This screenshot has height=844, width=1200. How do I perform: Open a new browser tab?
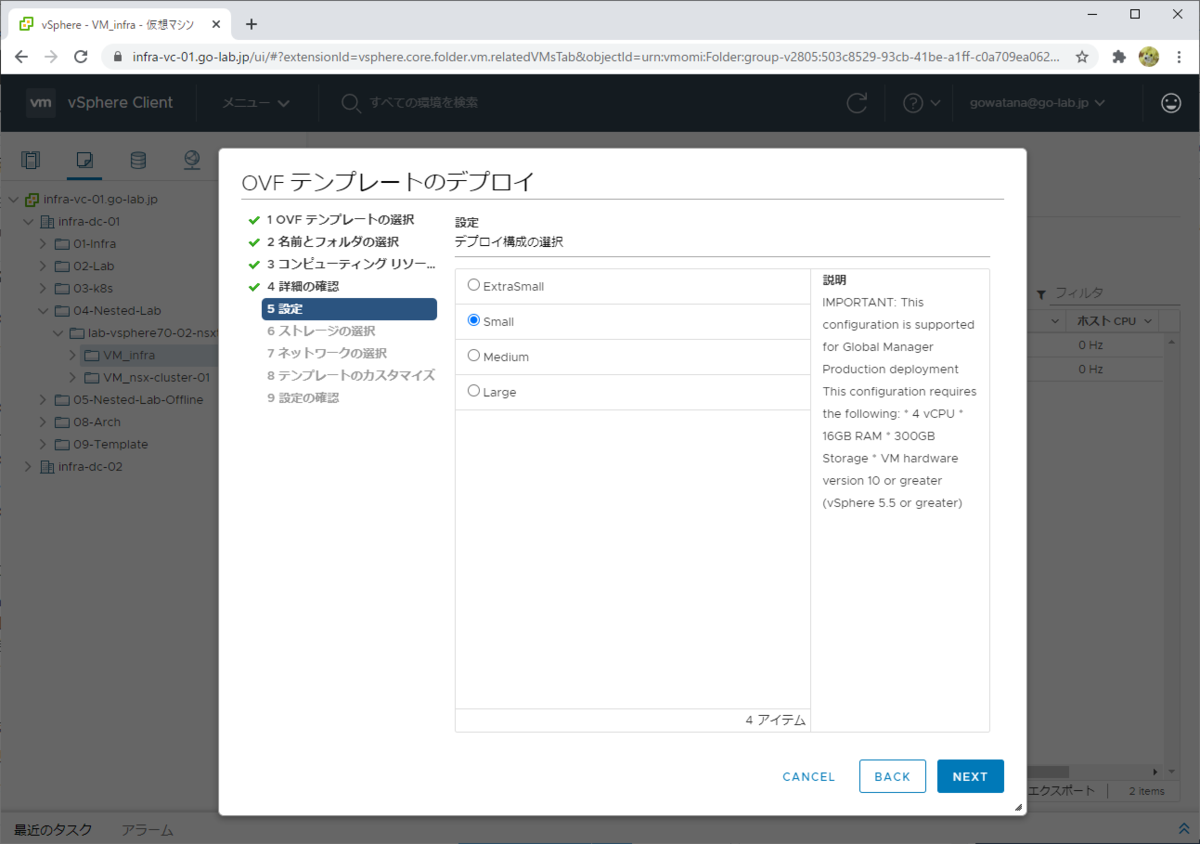coord(251,24)
